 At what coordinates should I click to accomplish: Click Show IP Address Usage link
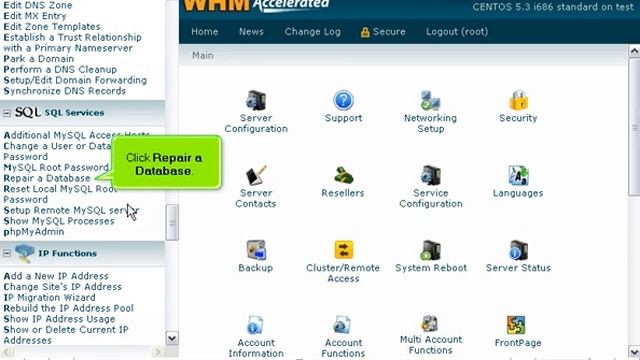[x=59, y=319]
